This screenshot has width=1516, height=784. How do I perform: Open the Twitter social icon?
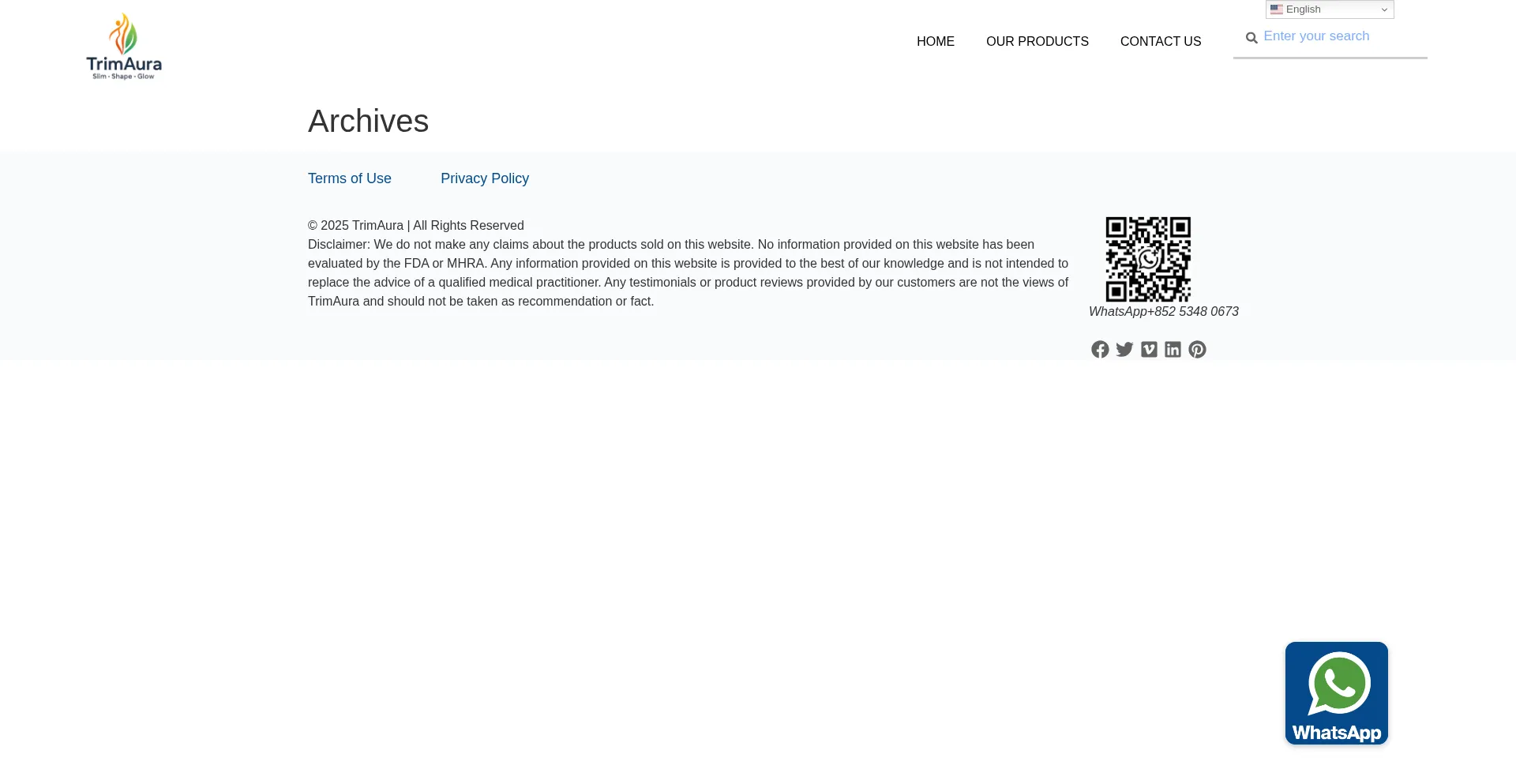click(1124, 349)
